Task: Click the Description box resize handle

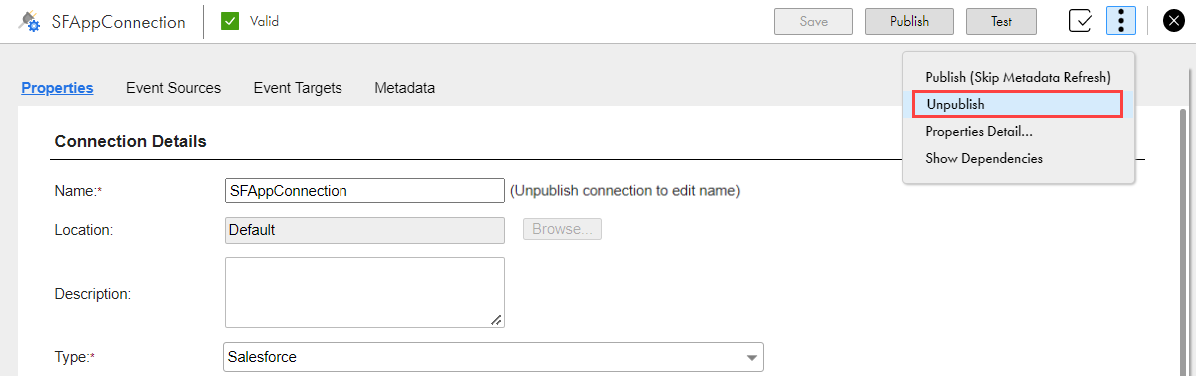Action: 496,320
